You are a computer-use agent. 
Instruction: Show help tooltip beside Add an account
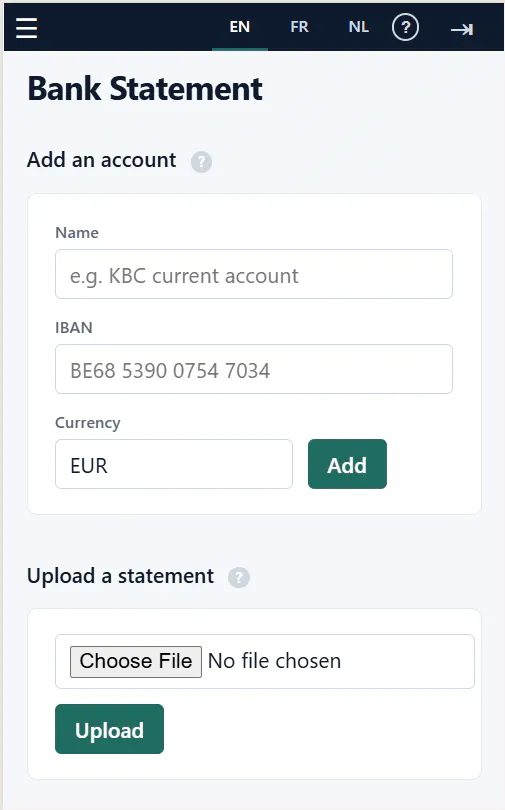(x=201, y=162)
